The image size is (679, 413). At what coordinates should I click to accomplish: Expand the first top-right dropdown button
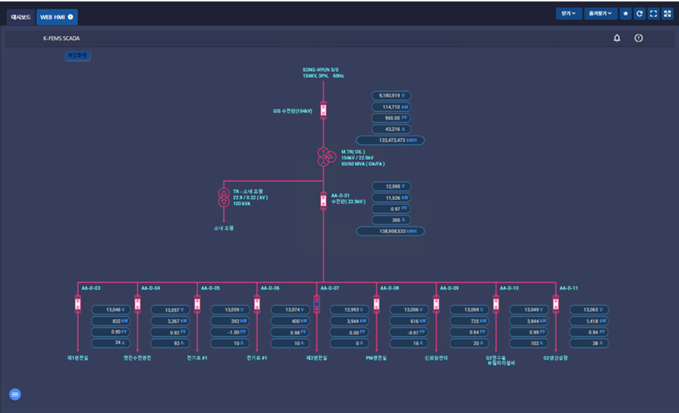click(569, 14)
